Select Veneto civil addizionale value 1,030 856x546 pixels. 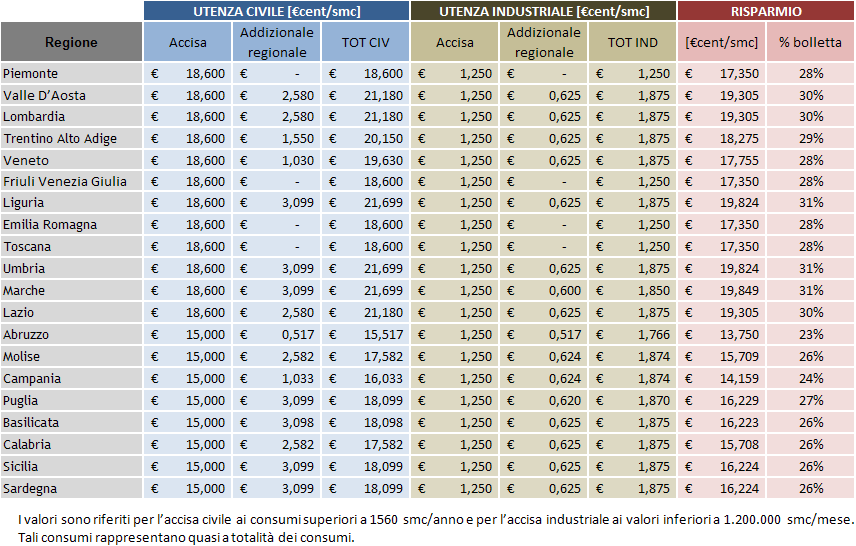click(x=298, y=160)
